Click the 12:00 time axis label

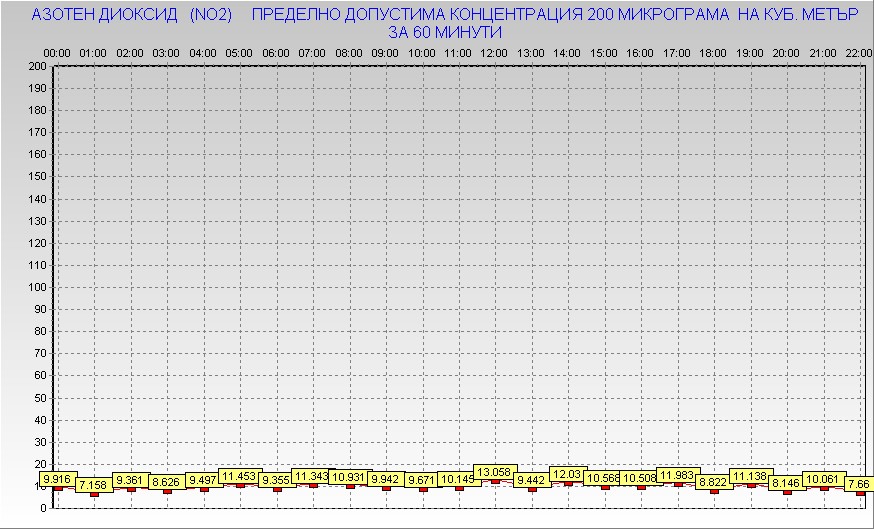click(x=494, y=52)
